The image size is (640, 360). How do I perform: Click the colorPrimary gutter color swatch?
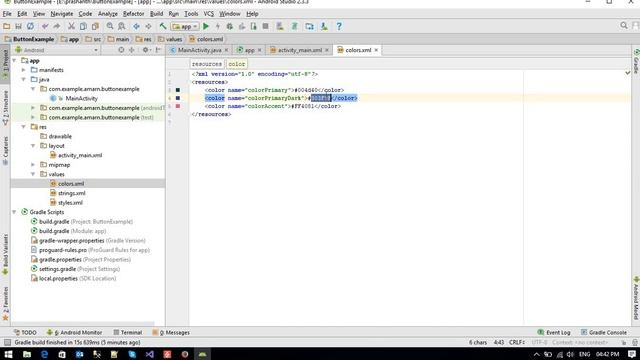(178, 90)
